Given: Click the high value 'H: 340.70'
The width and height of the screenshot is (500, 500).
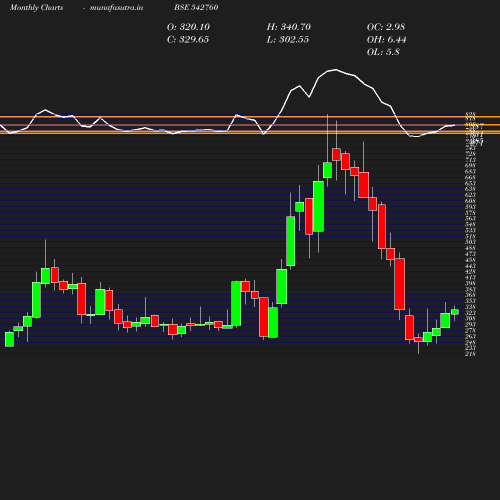Looking at the screenshot, I should 288,27.
